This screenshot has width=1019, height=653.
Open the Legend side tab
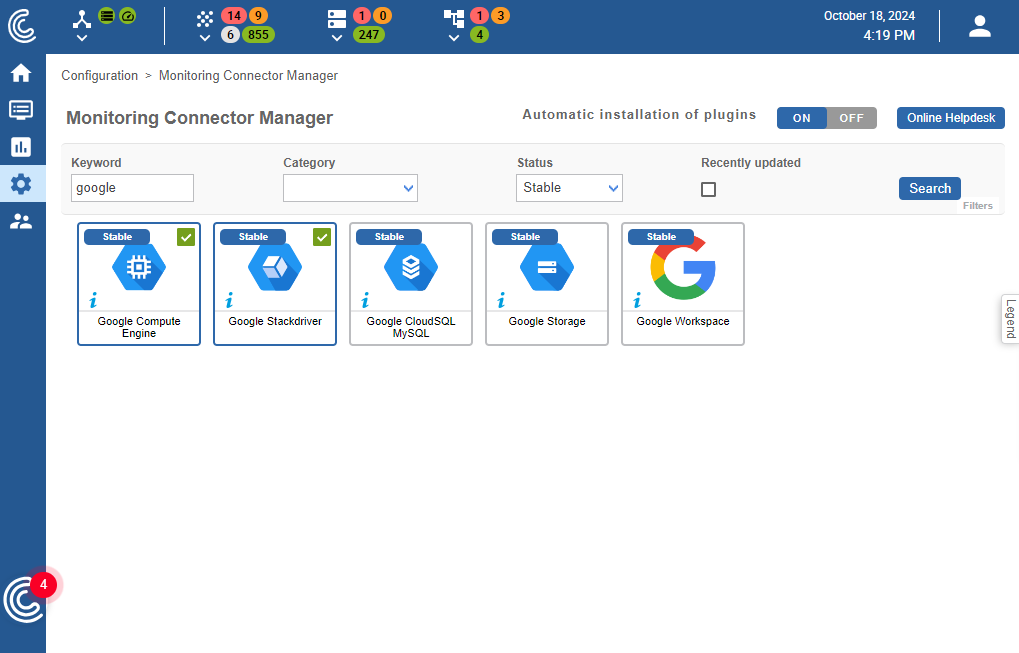[x=1009, y=319]
